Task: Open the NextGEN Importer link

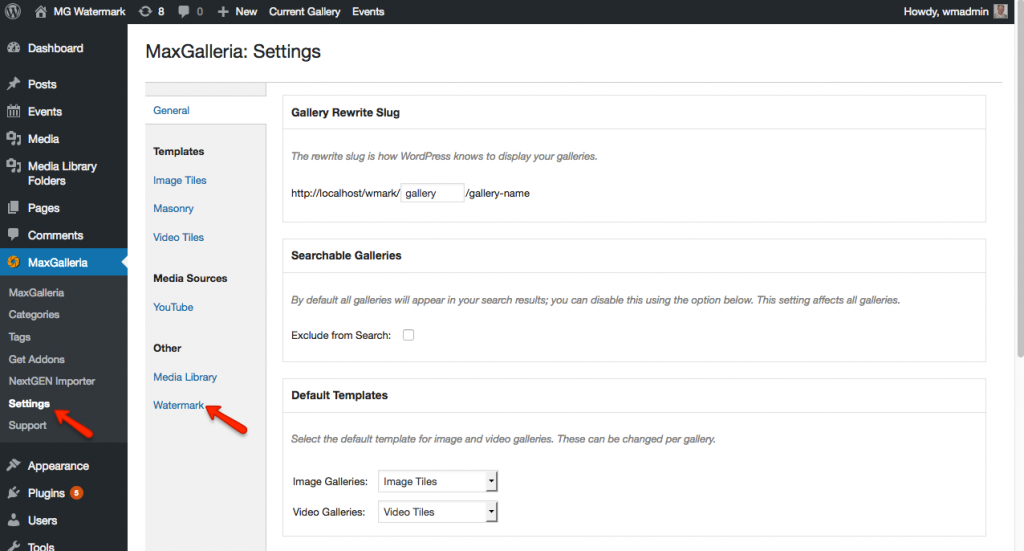Action: [52, 381]
